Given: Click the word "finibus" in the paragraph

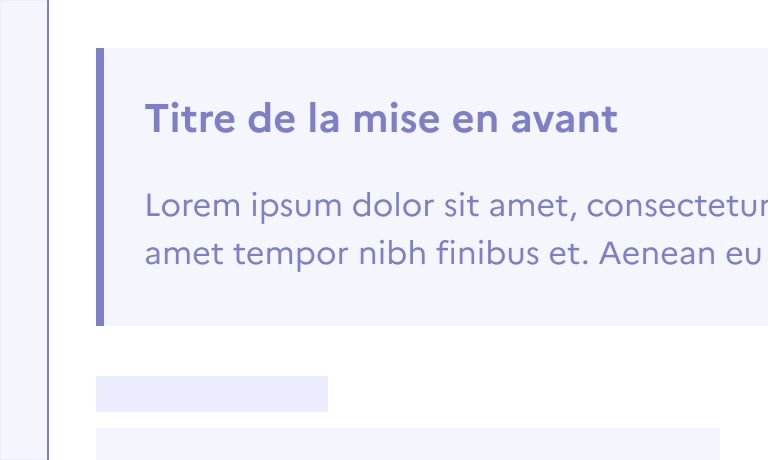Looking at the screenshot, I should tap(489, 254).
